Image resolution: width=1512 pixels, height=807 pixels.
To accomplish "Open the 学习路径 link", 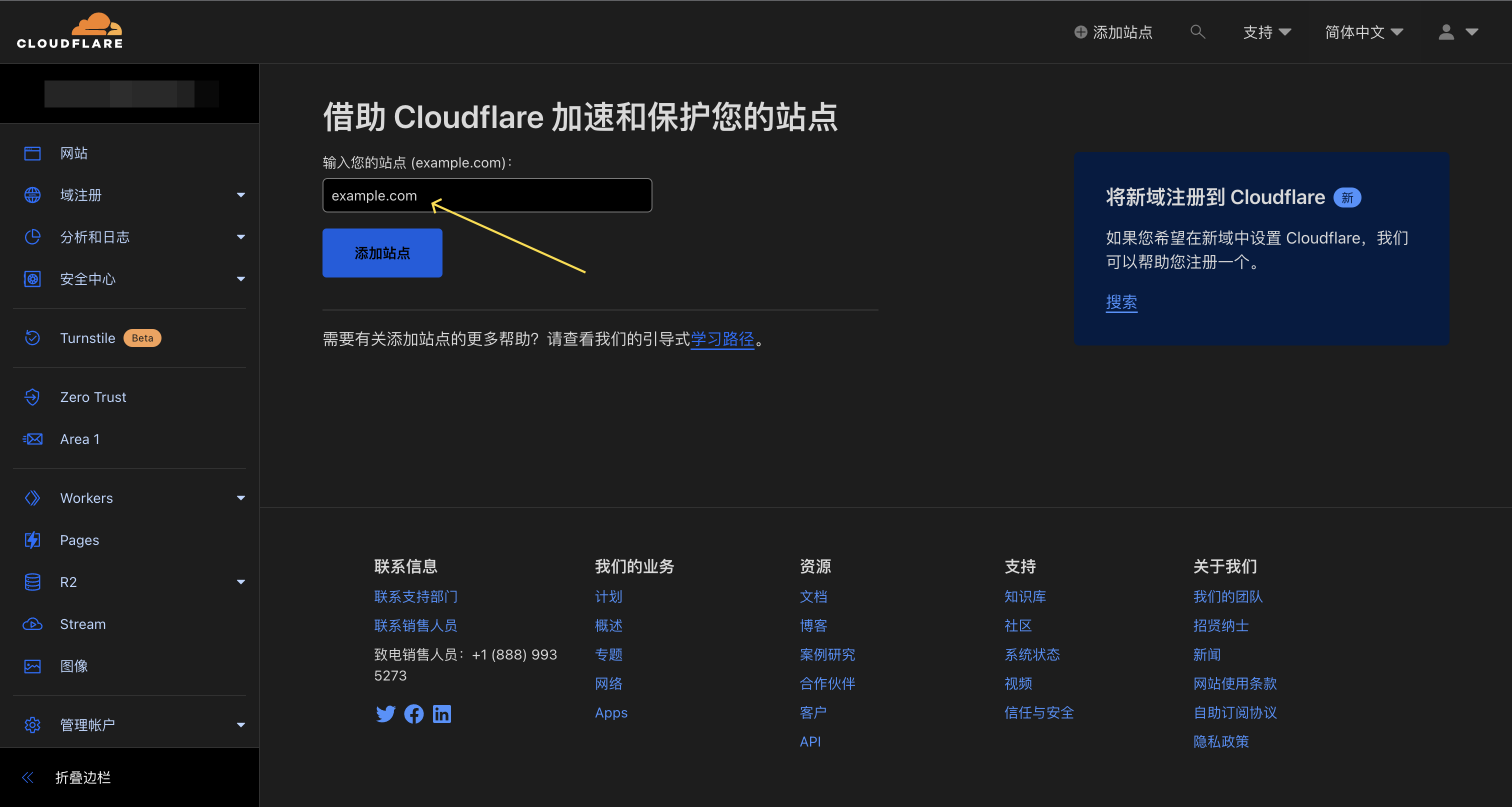I will click(723, 339).
